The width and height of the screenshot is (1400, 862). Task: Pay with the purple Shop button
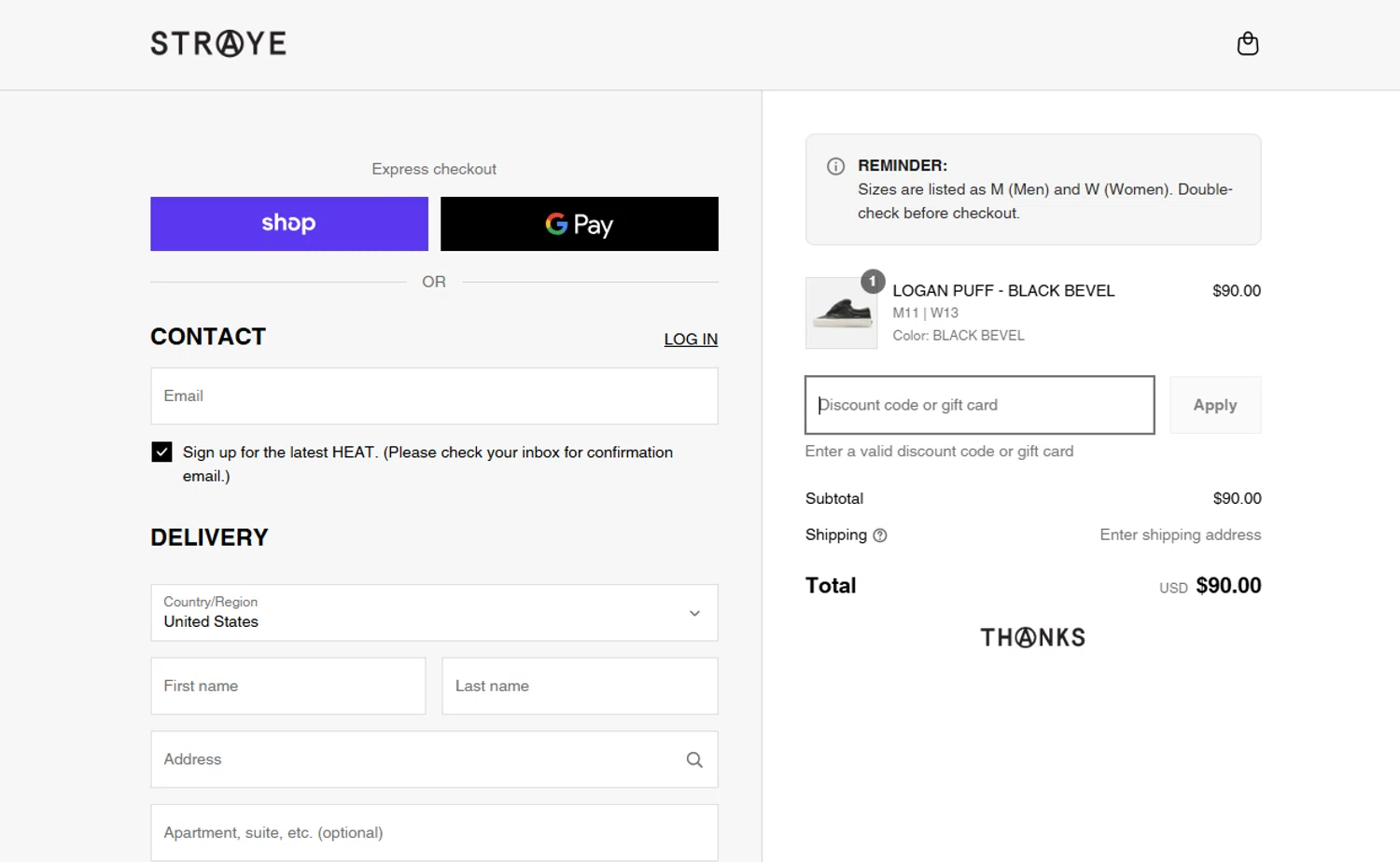[289, 224]
